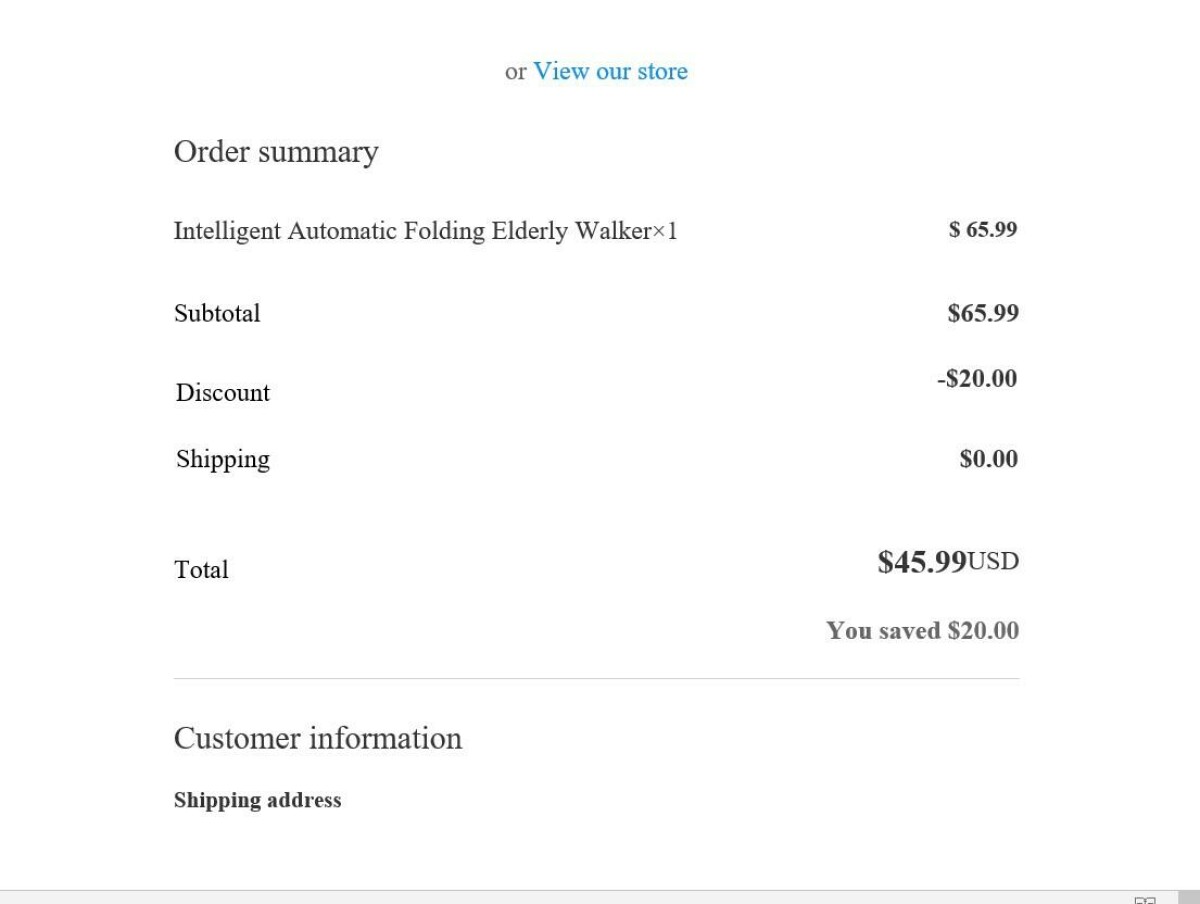Click the Subtotal label
Viewport: 1200px width, 904px height.
pos(217,313)
